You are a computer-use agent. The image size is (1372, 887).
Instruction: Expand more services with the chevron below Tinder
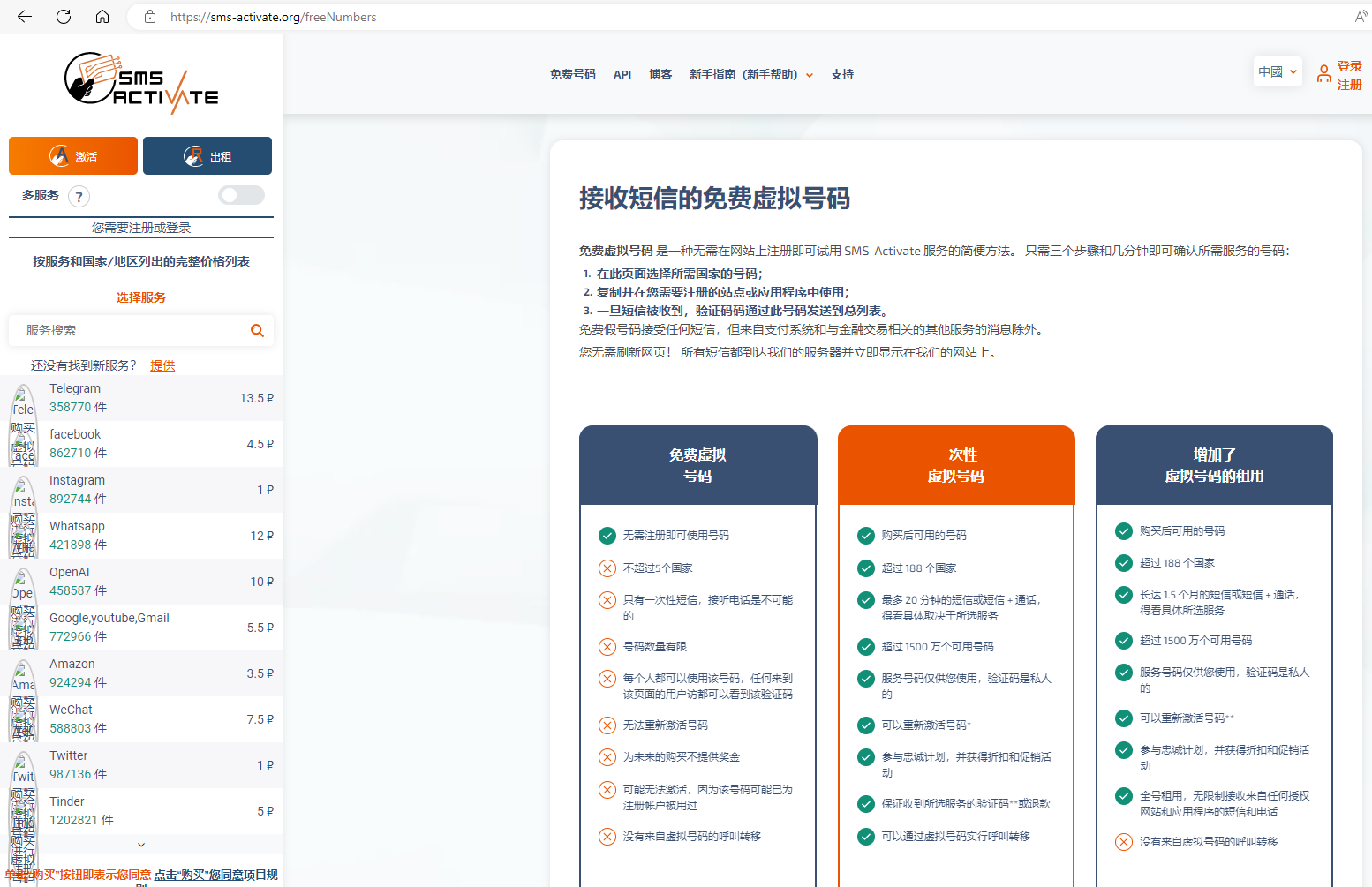pyautogui.click(x=141, y=845)
